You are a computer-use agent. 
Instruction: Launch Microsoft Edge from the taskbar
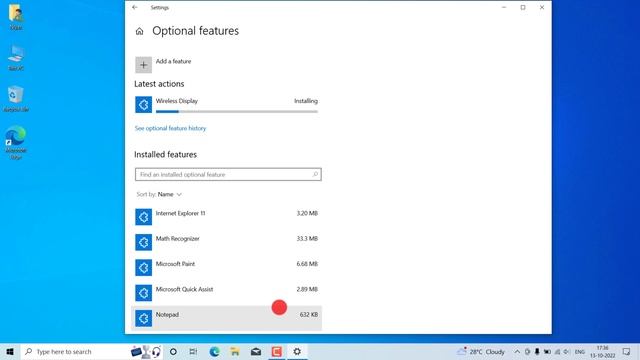point(214,351)
